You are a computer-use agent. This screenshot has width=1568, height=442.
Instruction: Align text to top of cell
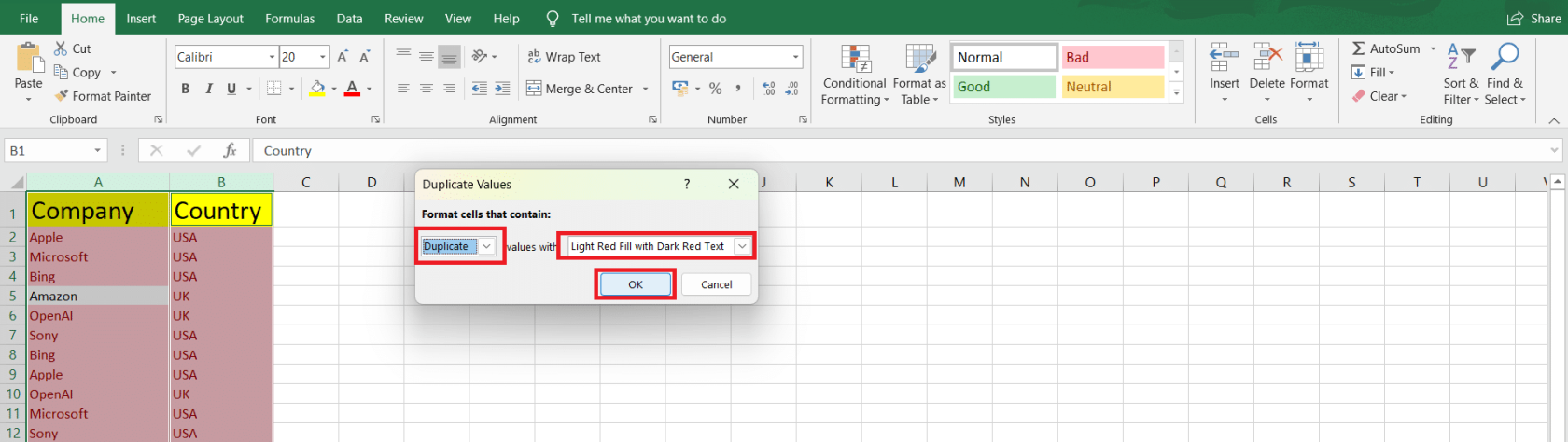coord(403,56)
